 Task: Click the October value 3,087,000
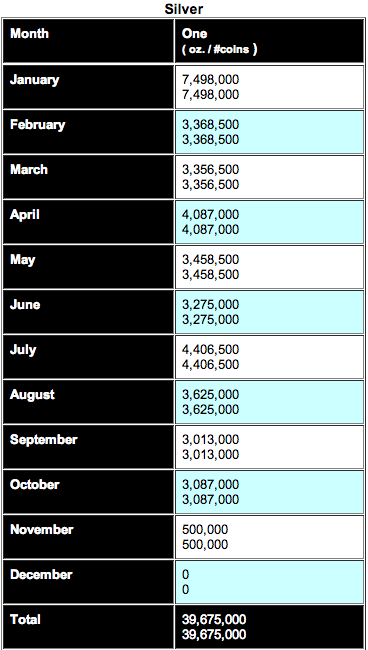click(x=211, y=492)
